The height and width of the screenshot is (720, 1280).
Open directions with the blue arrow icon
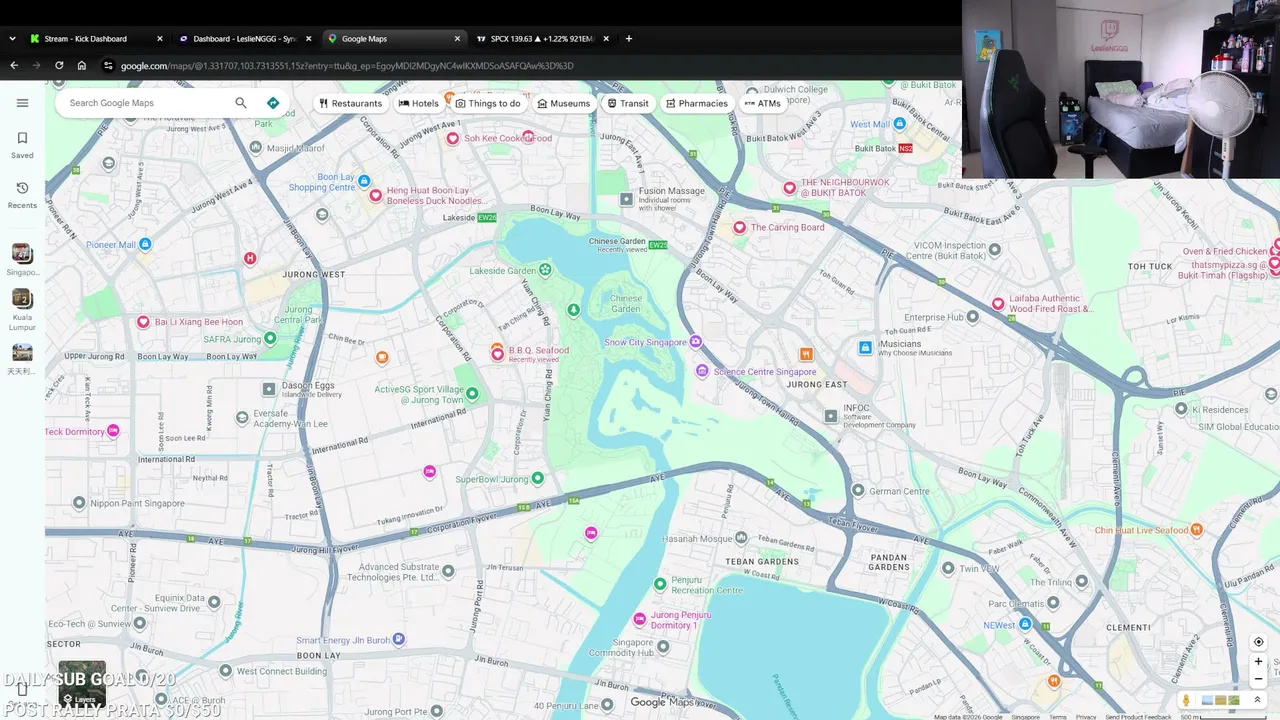[273, 103]
